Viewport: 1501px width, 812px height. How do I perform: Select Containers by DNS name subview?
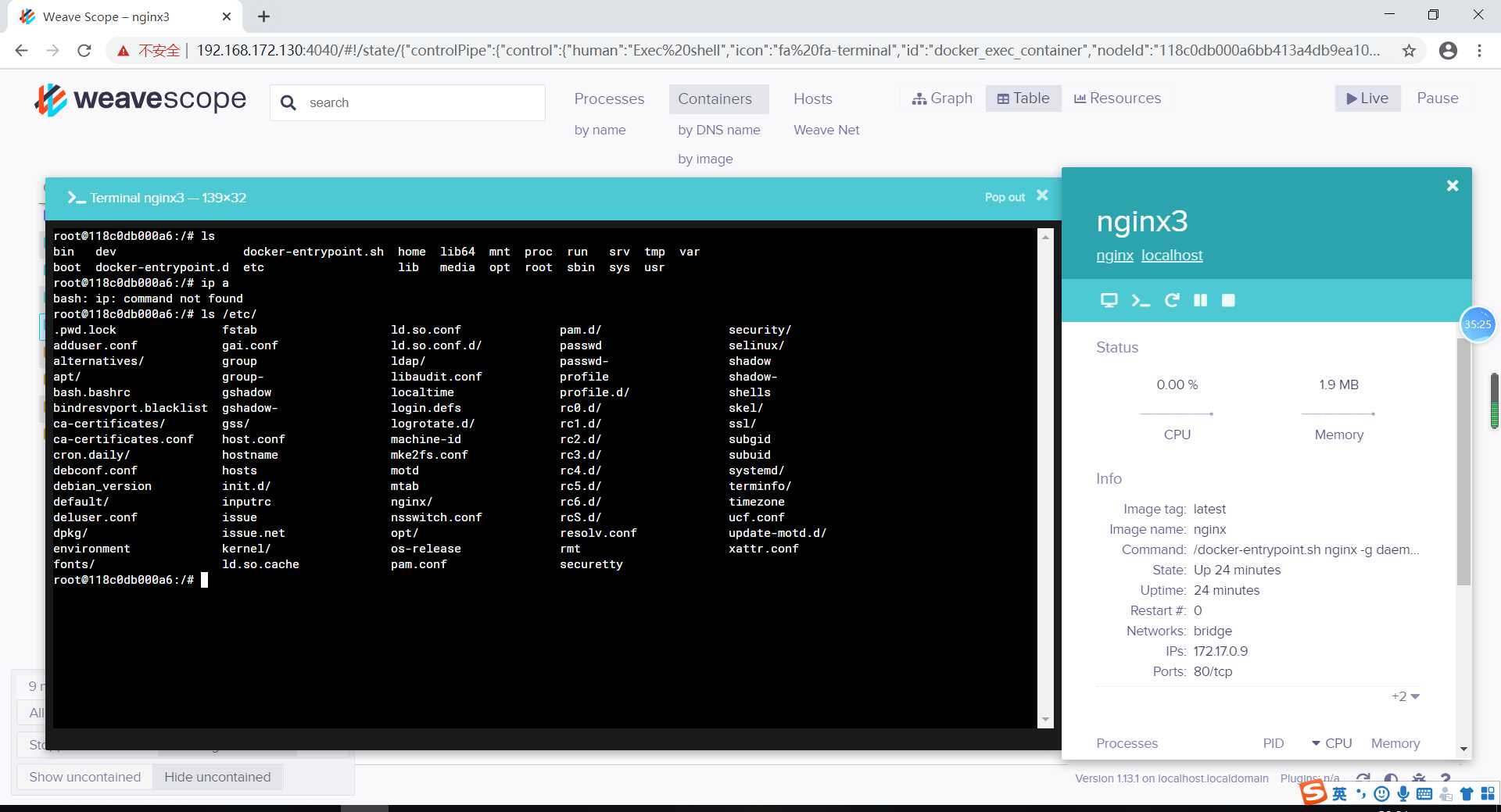[x=718, y=130]
